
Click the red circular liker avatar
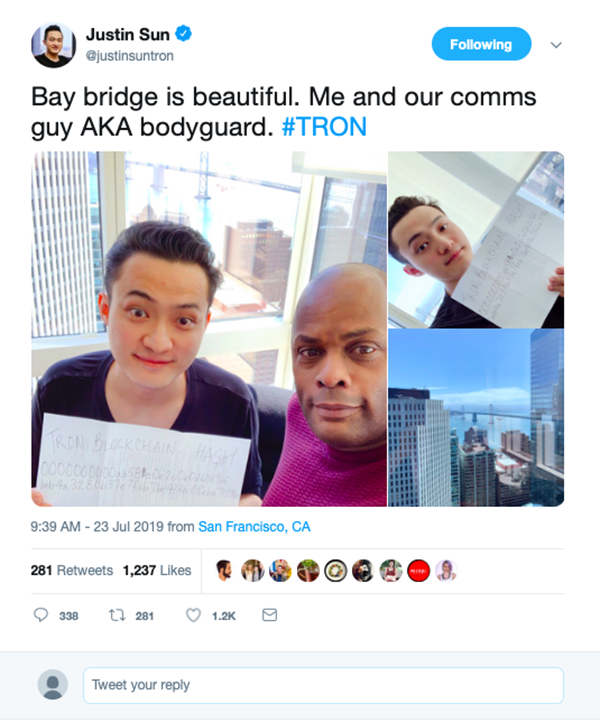click(x=419, y=571)
